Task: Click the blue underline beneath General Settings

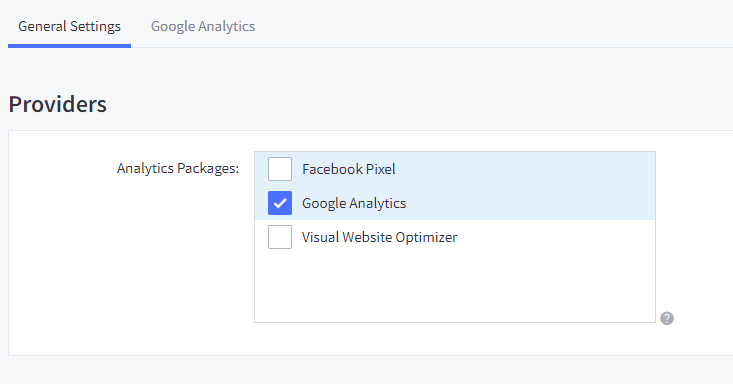Action: coord(69,46)
